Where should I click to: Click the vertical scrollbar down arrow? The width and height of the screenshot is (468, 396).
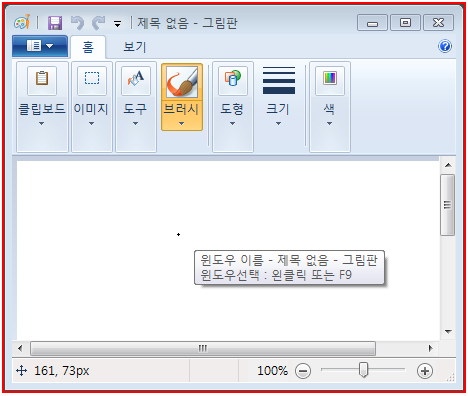(448, 332)
